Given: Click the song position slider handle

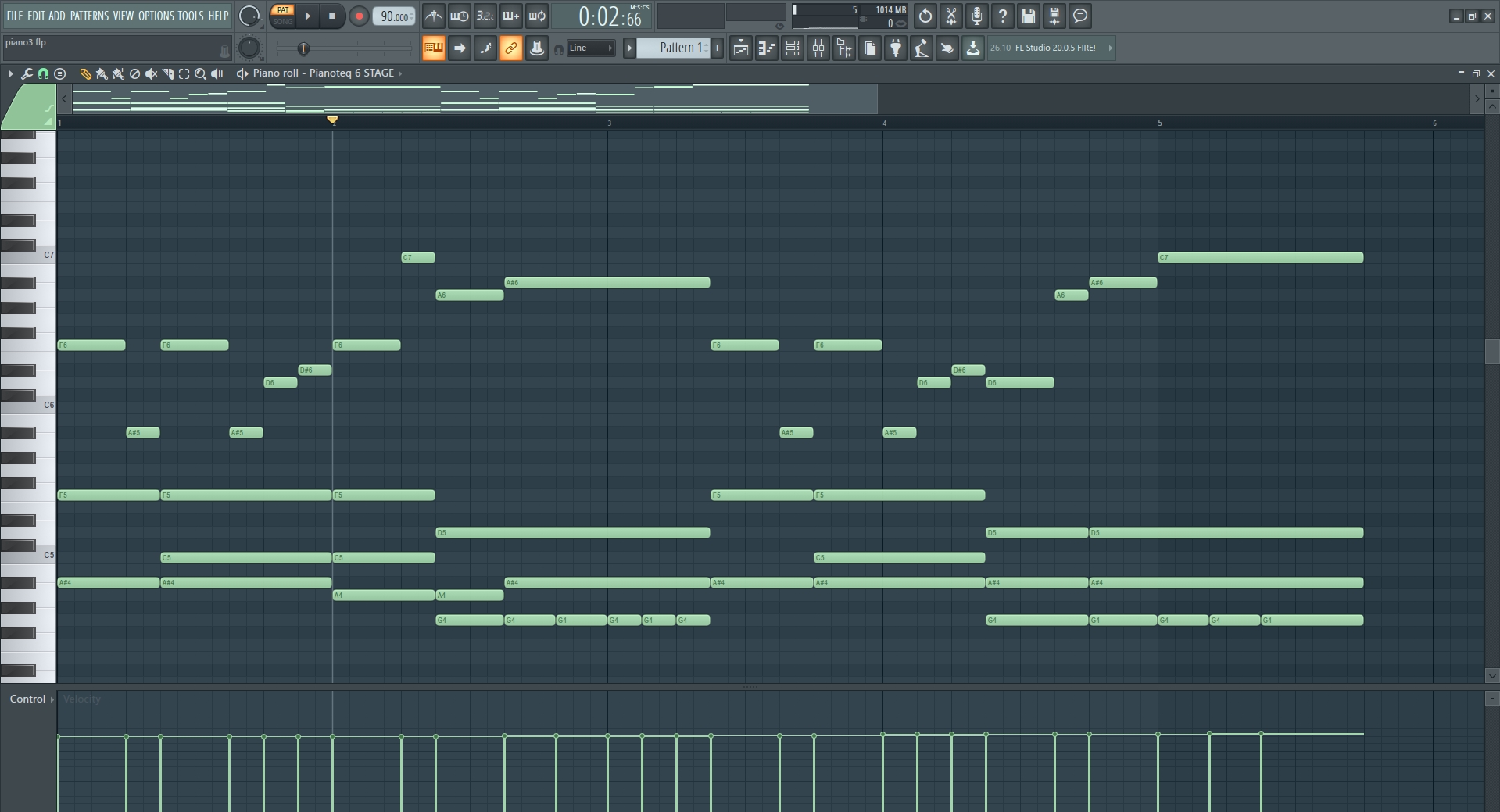Looking at the screenshot, I should coord(303,48).
